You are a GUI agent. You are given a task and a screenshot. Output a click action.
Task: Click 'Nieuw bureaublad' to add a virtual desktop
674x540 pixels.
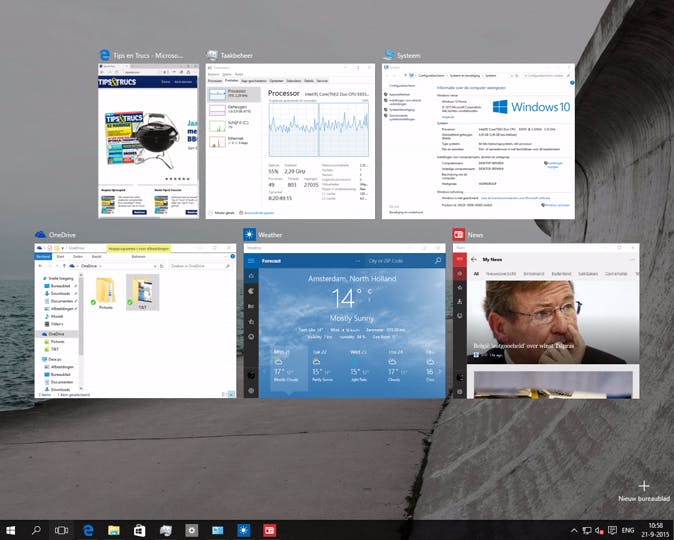(x=643, y=491)
